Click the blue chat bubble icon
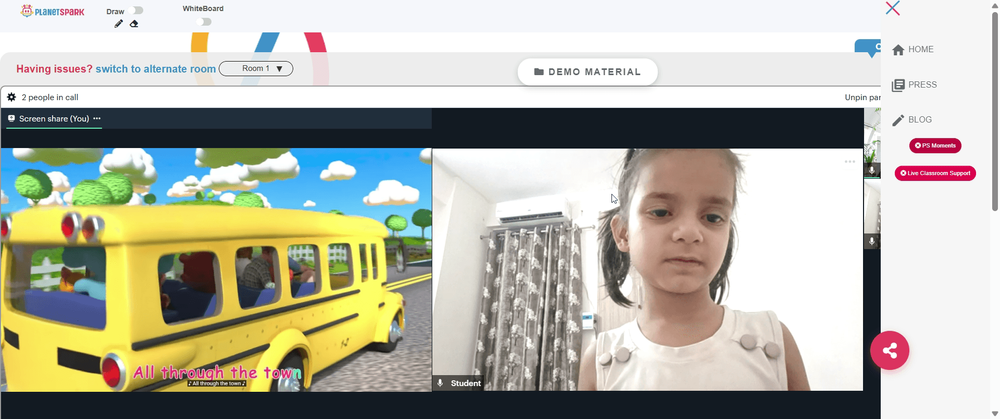The width and height of the screenshot is (1000, 419). (869, 48)
